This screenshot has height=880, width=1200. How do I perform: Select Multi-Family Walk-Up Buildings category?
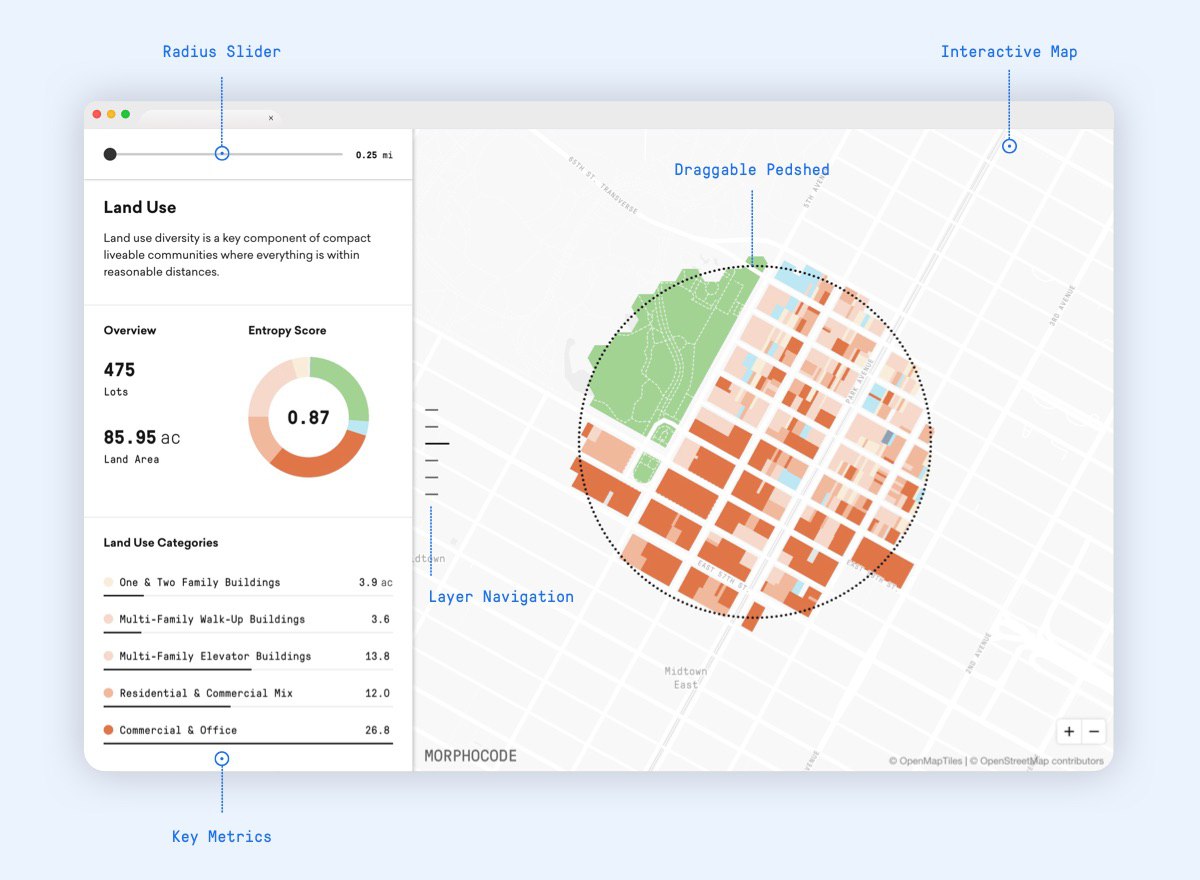pyautogui.click(x=248, y=620)
